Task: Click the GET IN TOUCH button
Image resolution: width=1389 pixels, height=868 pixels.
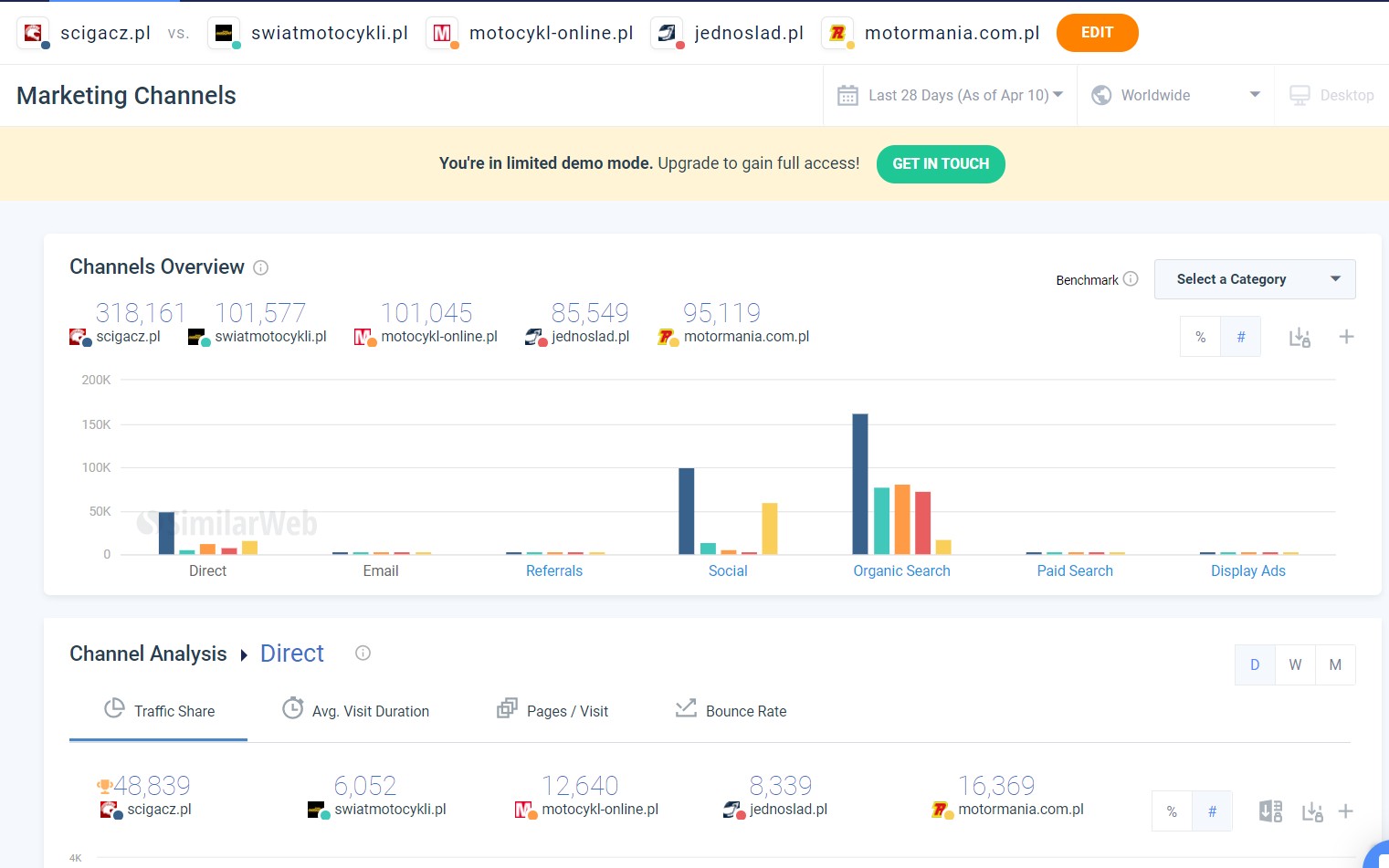Action: pyautogui.click(x=941, y=164)
